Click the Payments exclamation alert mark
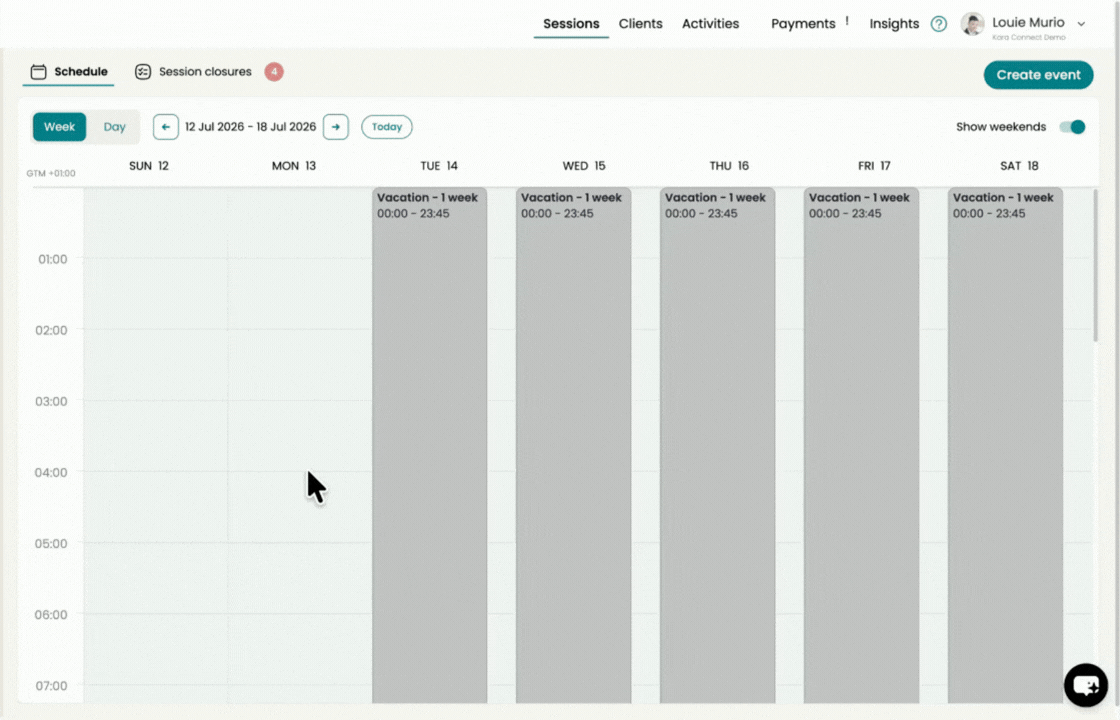This screenshot has height=720, width=1120. tap(847, 21)
